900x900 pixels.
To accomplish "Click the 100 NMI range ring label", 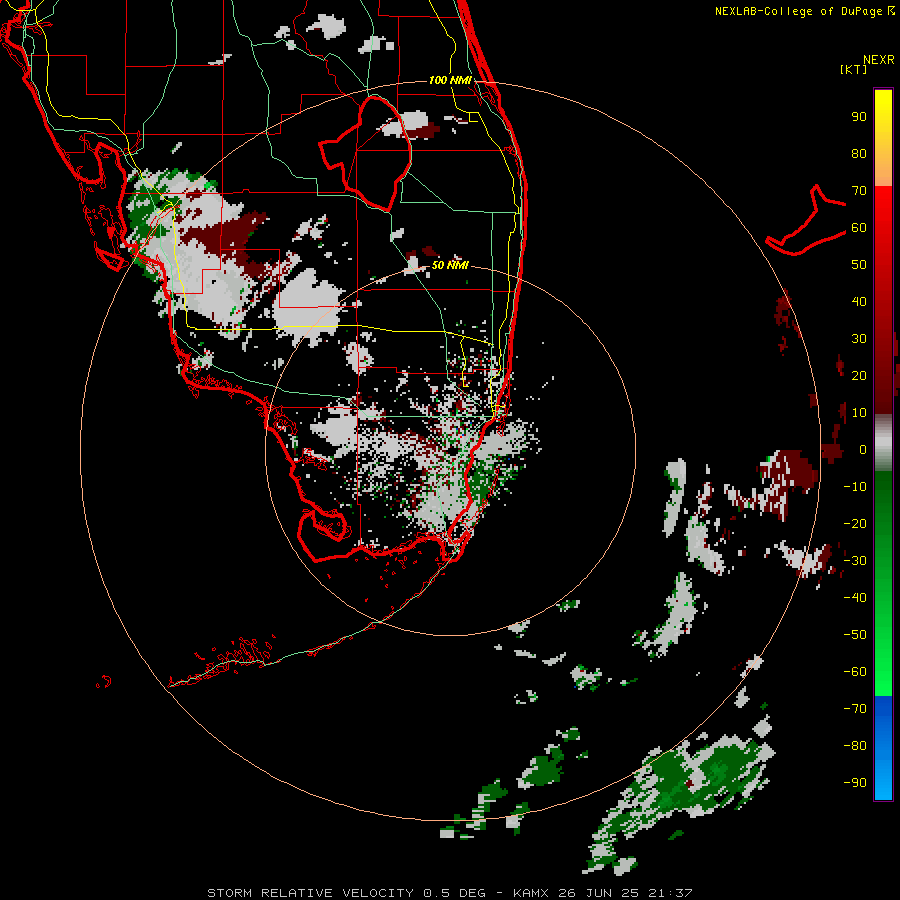I will tap(450, 80).
